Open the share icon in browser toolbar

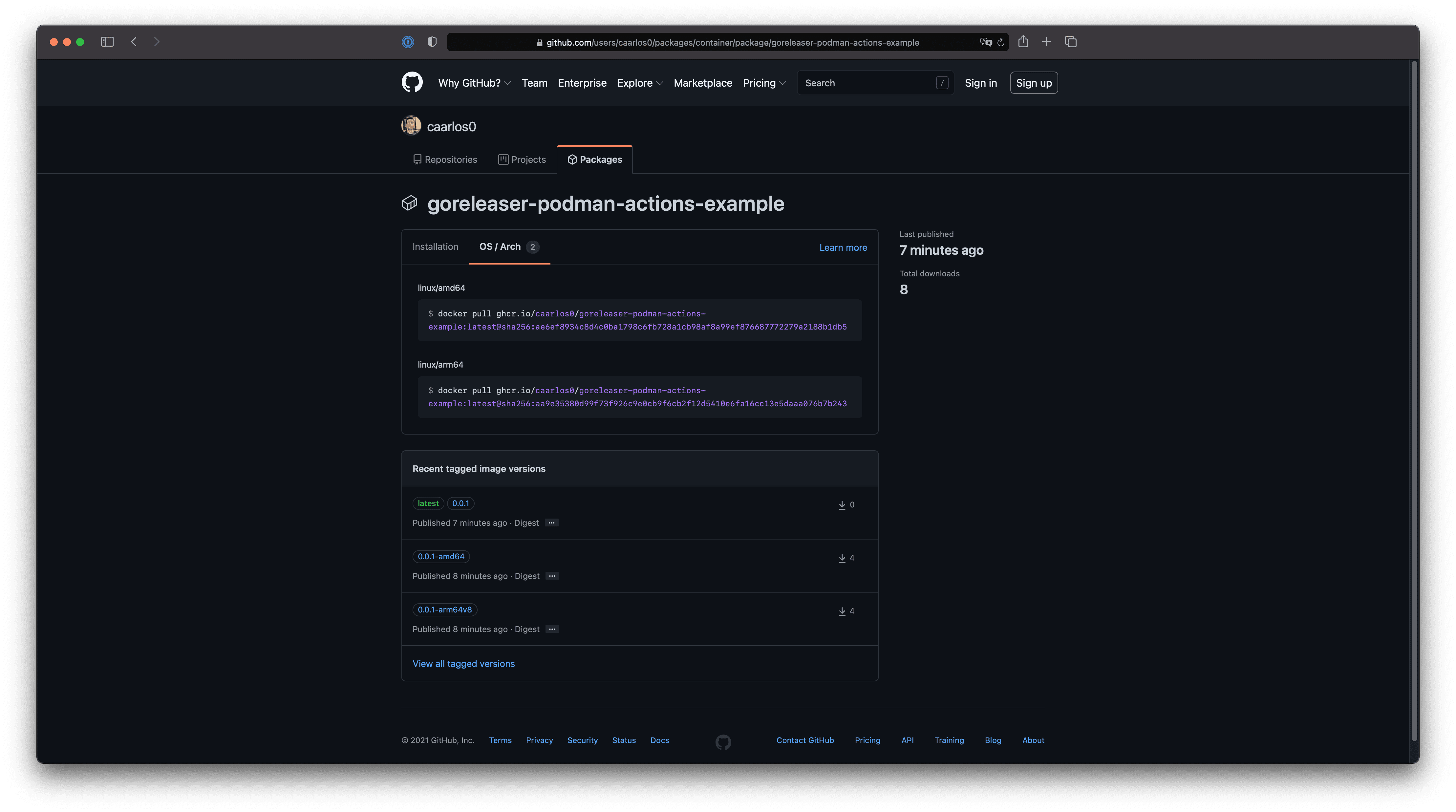(x=1023, y=41)
